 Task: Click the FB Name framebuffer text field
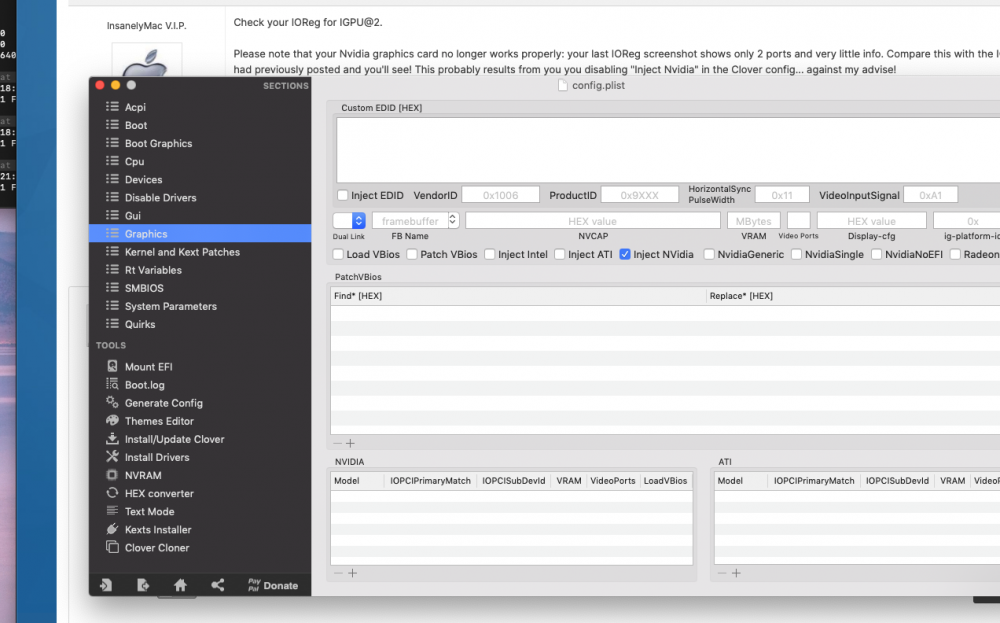point(410,221)
